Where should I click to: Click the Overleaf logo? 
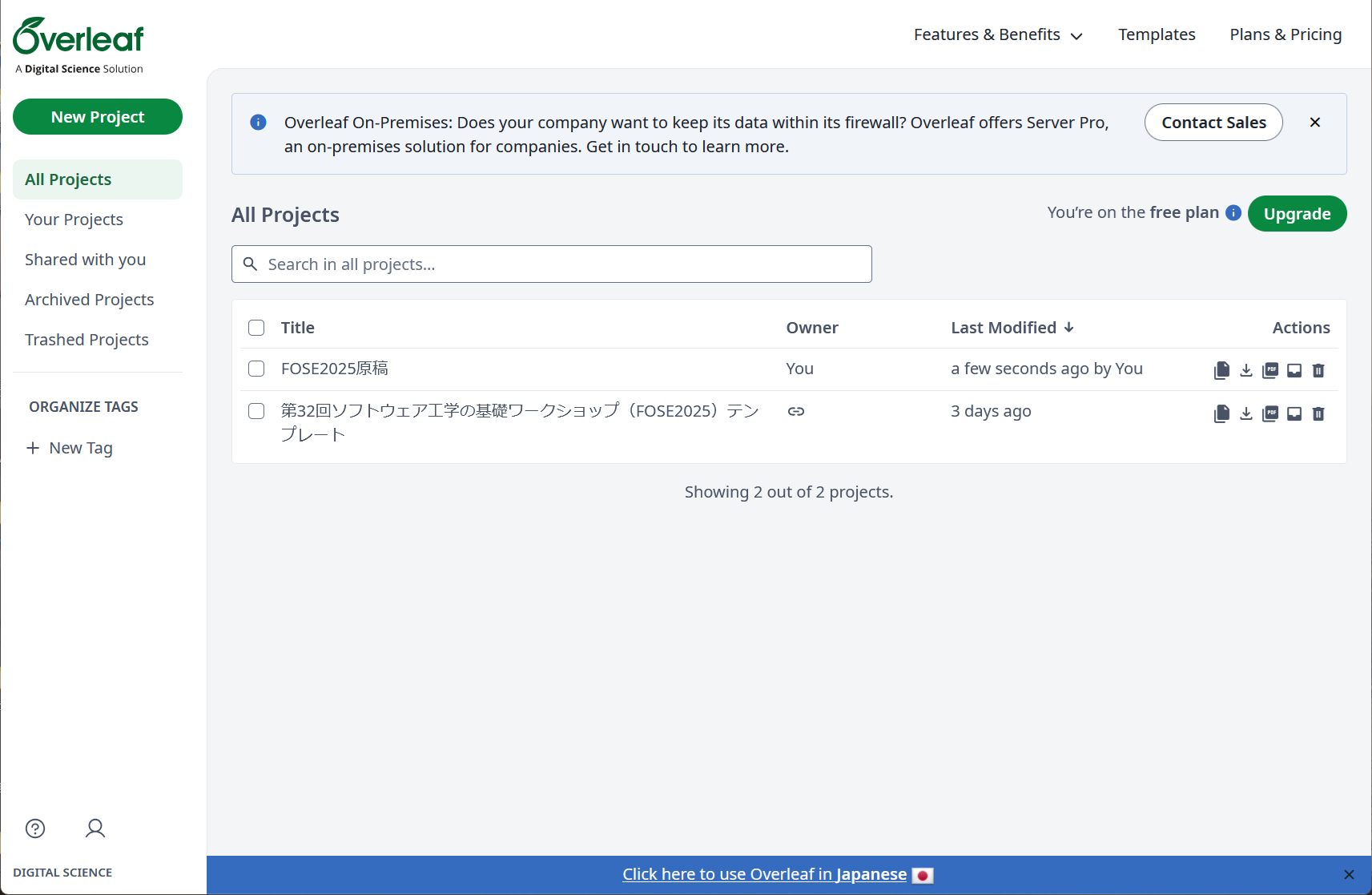point(78,46)
